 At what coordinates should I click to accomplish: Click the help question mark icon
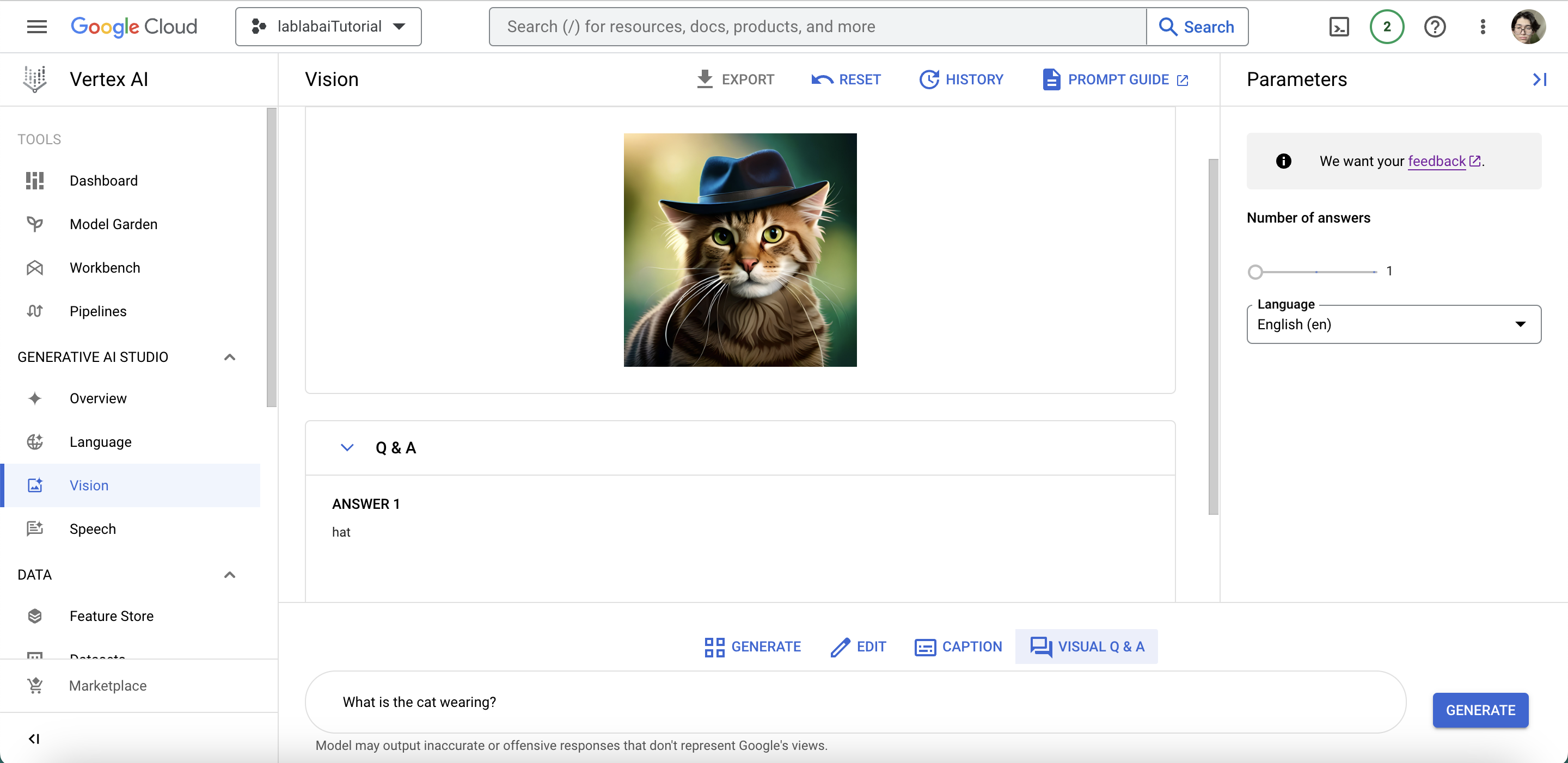point(1435,27)
